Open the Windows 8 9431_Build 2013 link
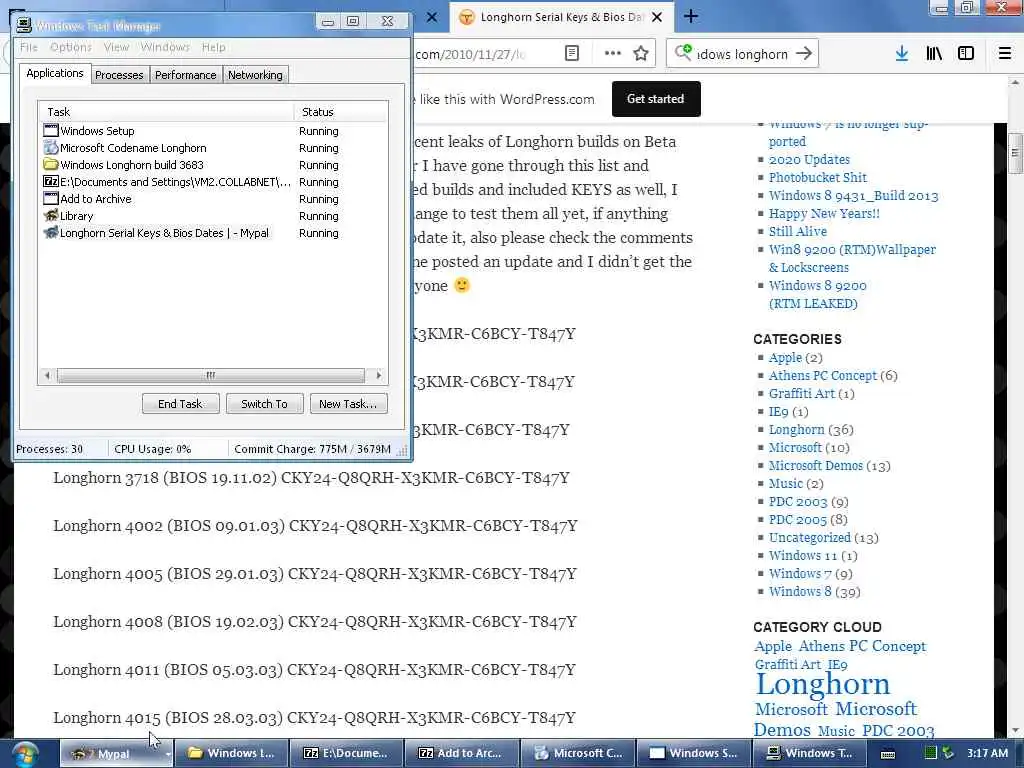 click(853, 195)
